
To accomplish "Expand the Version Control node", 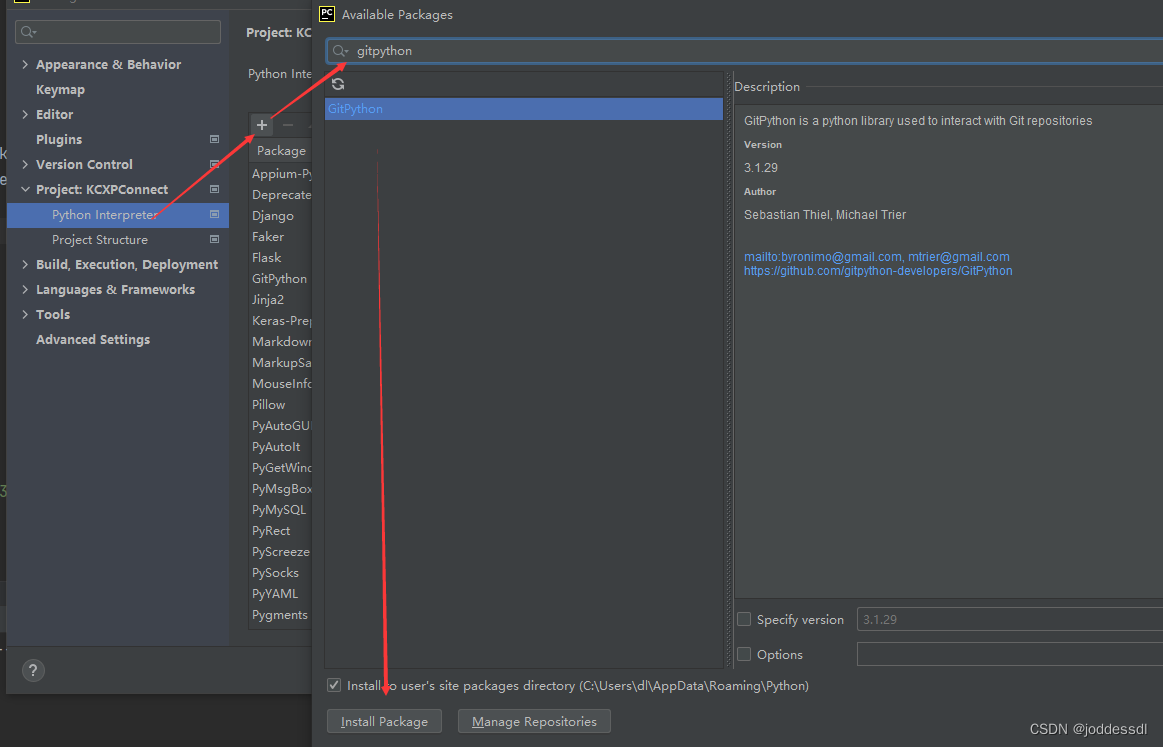I will (25, 164).
